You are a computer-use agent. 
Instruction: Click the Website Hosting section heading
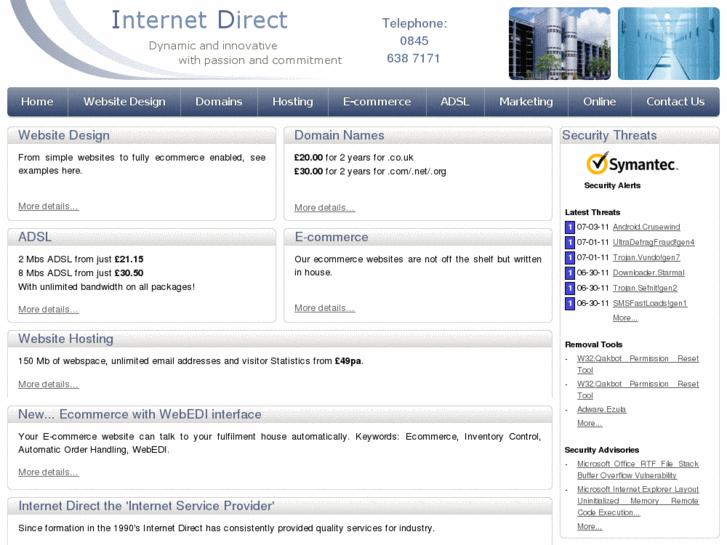66,339
